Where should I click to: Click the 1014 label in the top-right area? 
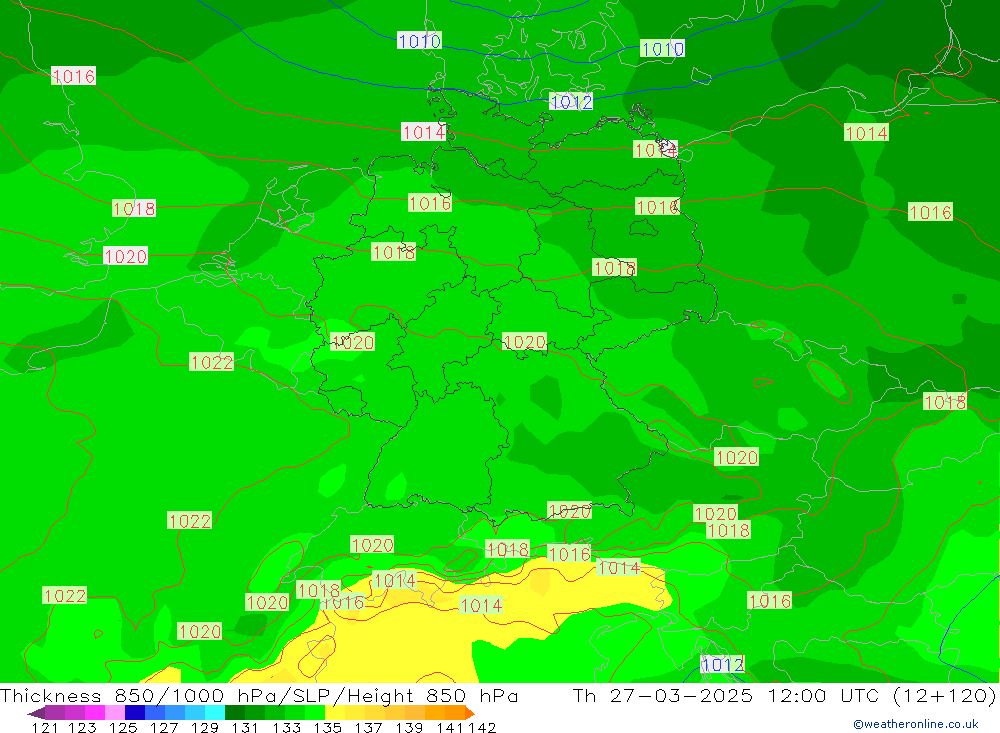click(x=866, y=133)
